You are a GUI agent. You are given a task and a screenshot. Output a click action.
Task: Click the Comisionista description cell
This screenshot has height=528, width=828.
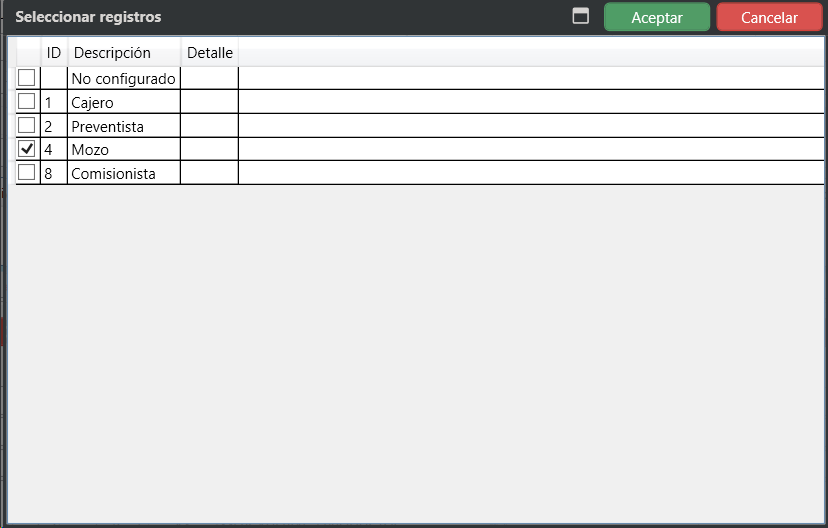pyautogui.click(x=123, y=174)
